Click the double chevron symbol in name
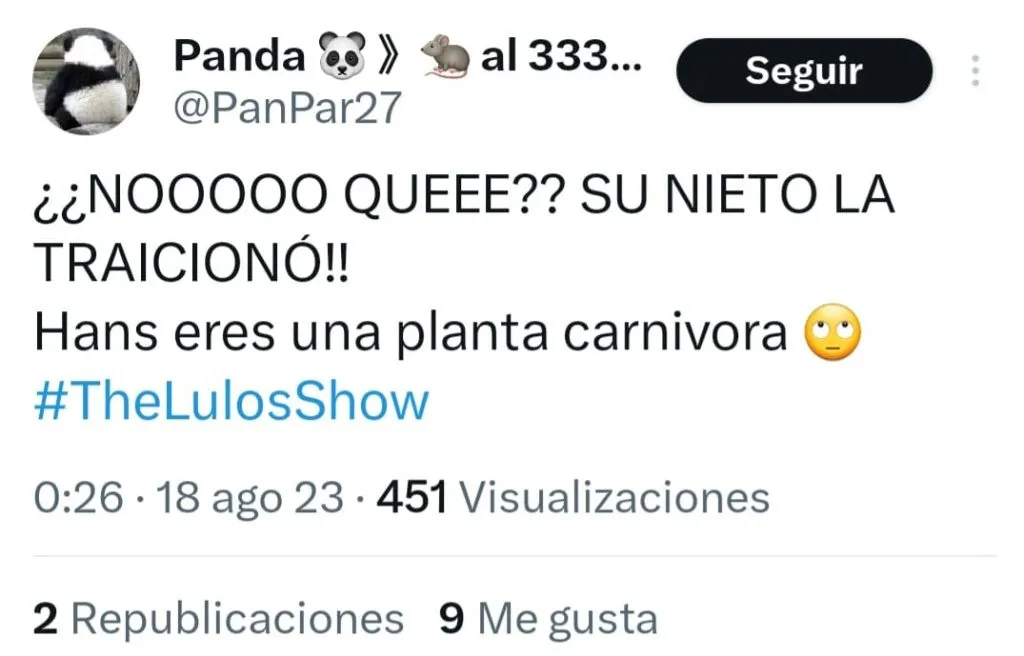This screenshot has width=1024, height=656. (x=388, y=56)
